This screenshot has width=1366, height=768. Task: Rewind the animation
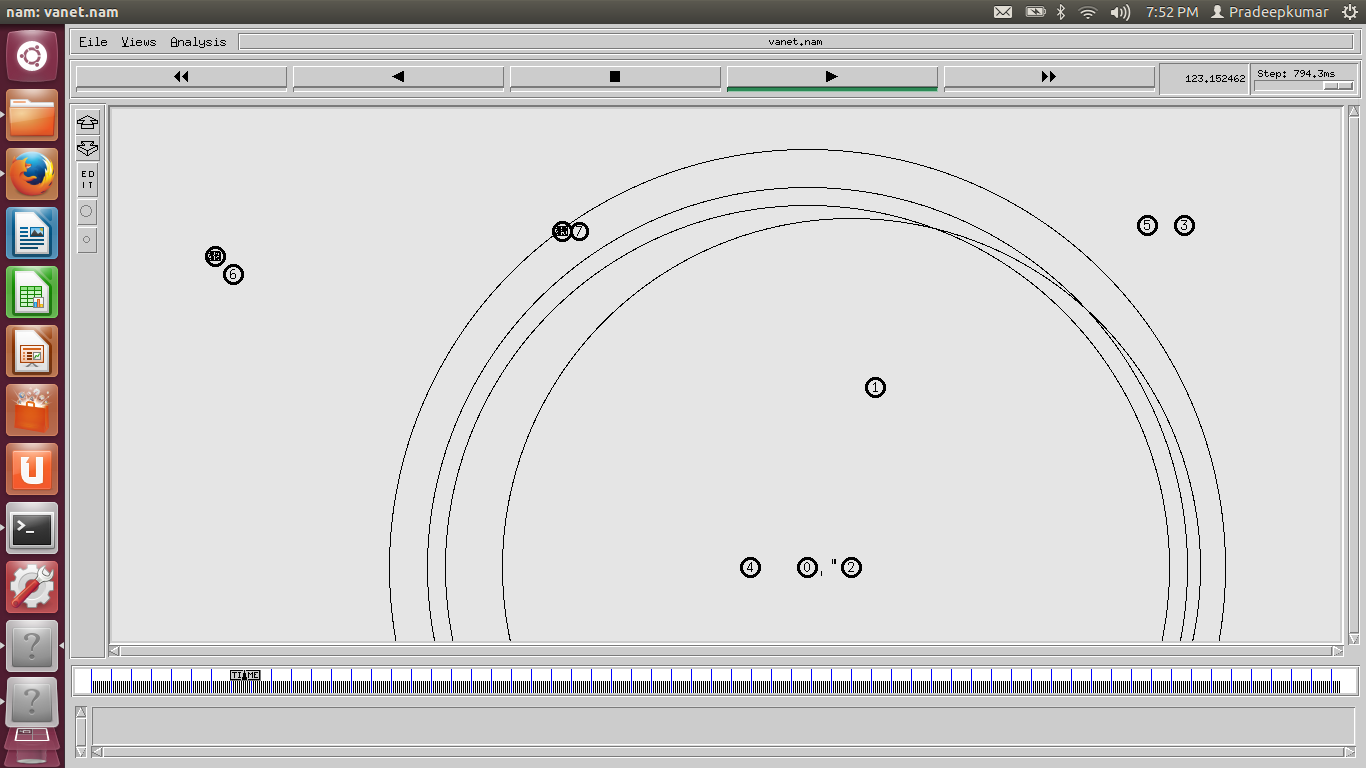(x=181, y=77)
